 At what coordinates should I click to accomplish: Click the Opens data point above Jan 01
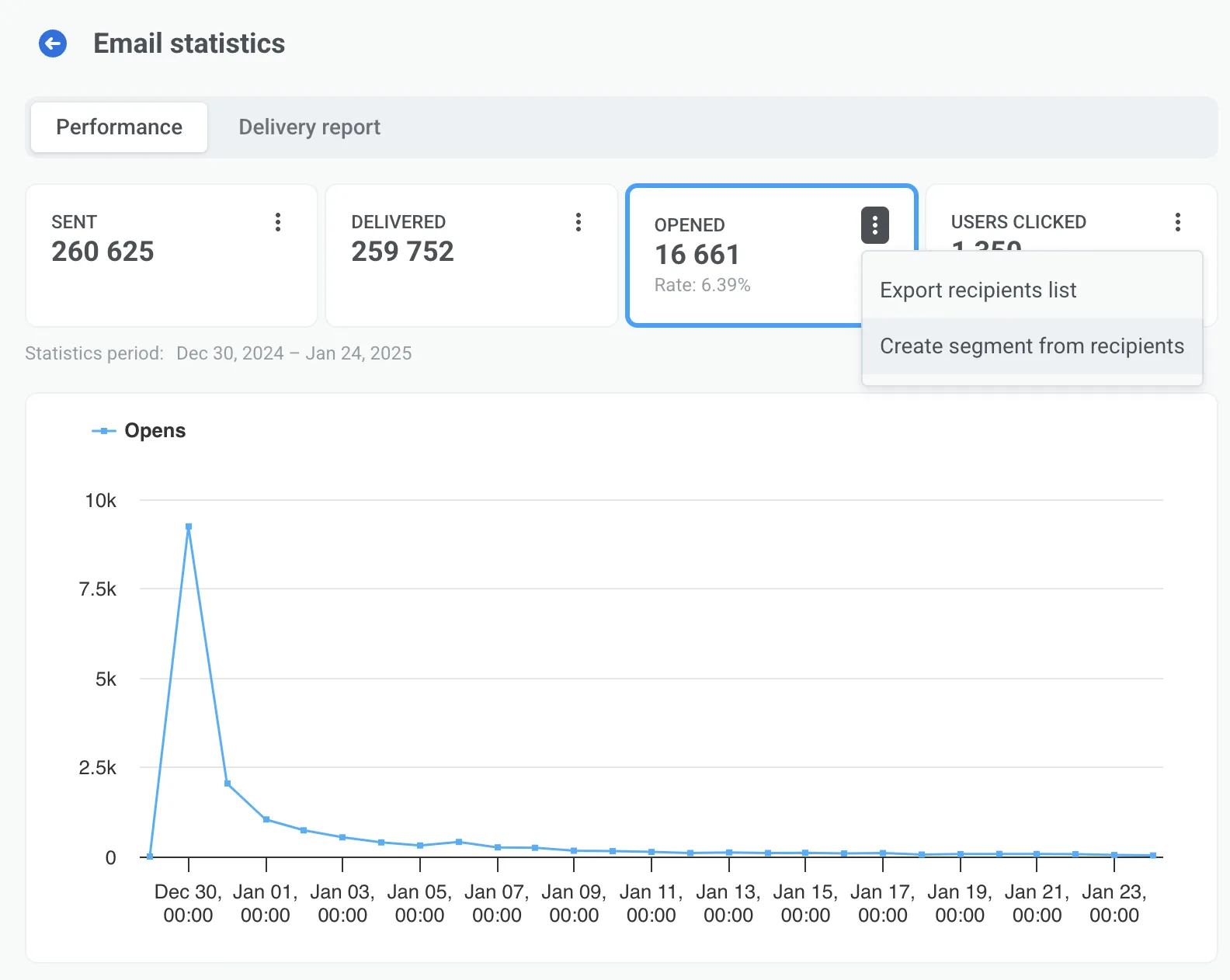tap(266, 819)
